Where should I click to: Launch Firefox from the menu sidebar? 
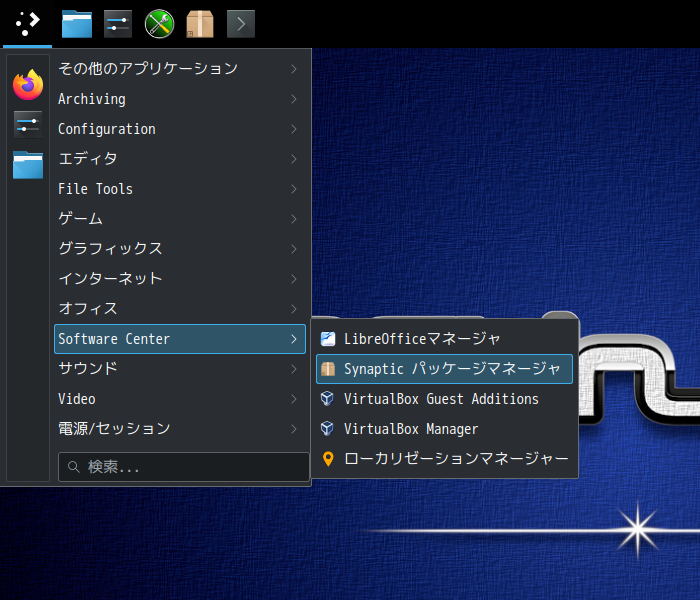click(28, 84)
